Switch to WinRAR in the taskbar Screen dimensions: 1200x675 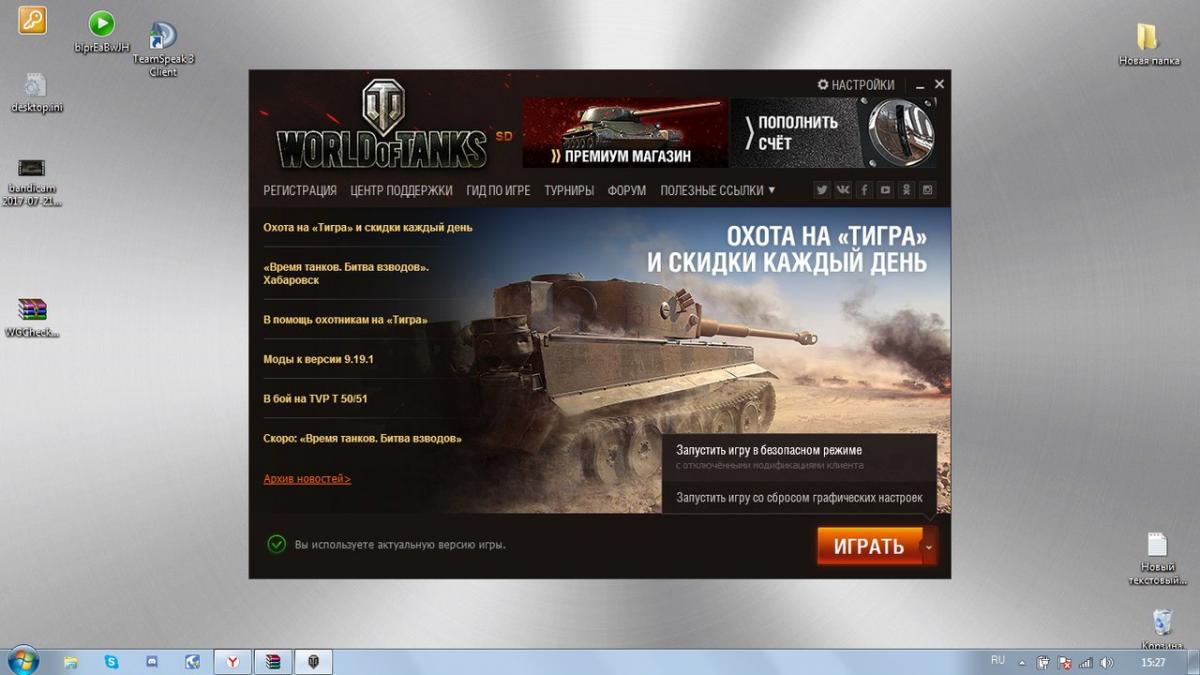point(272,662)
